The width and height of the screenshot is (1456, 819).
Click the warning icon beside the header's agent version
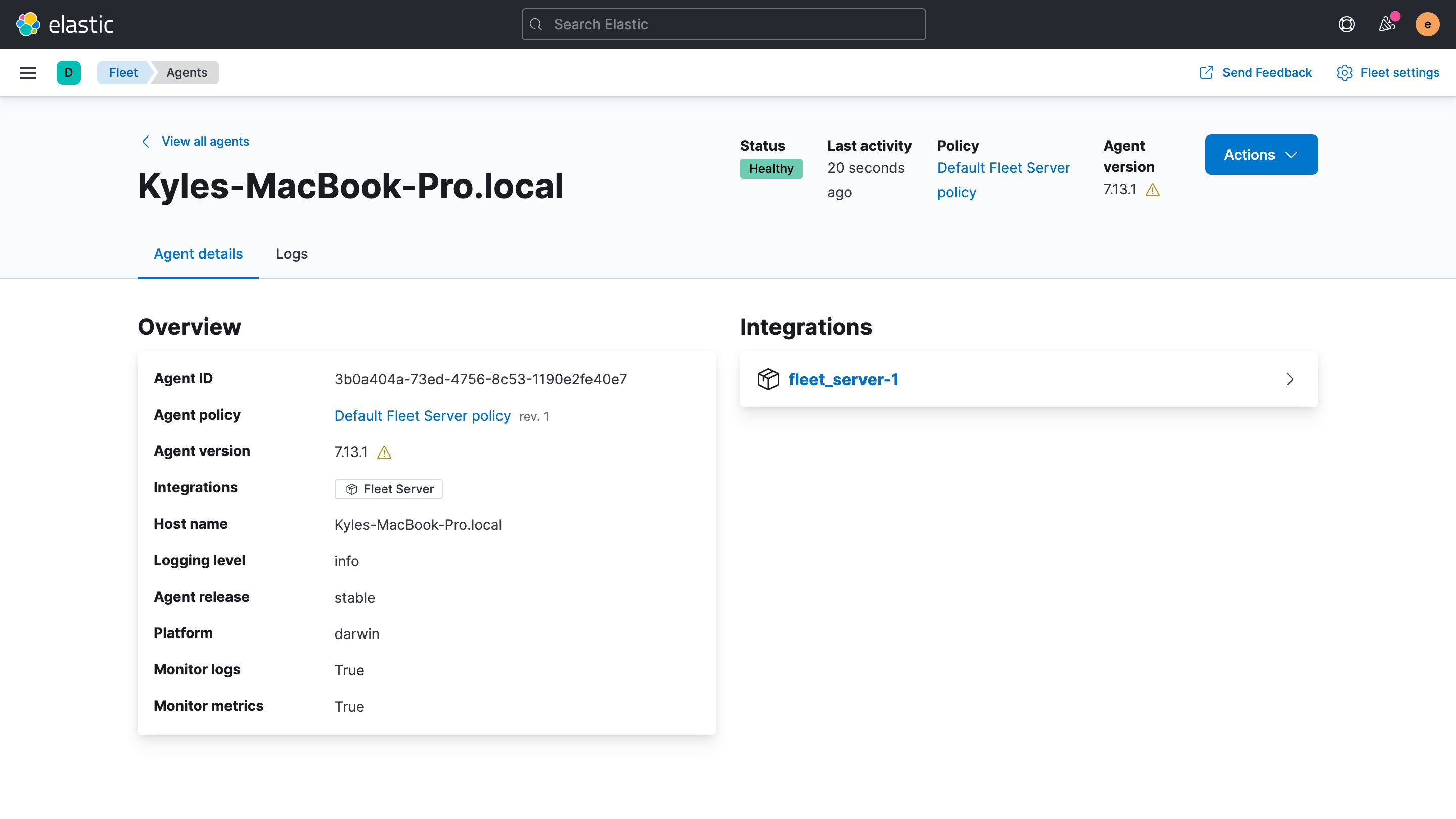click(x=1153, y=190)
